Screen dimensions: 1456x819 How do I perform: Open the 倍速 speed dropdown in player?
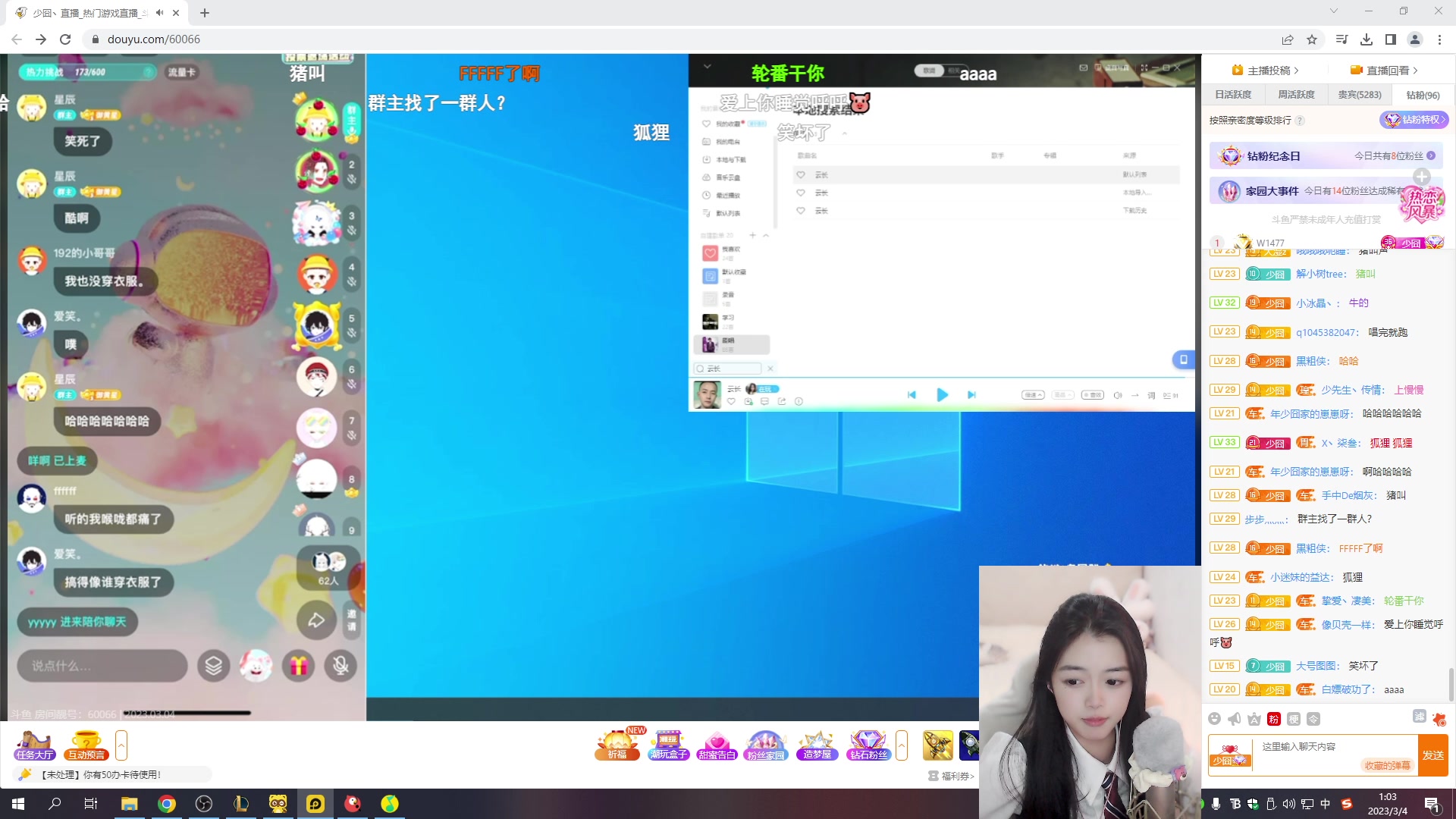(x=1033, y=395)
